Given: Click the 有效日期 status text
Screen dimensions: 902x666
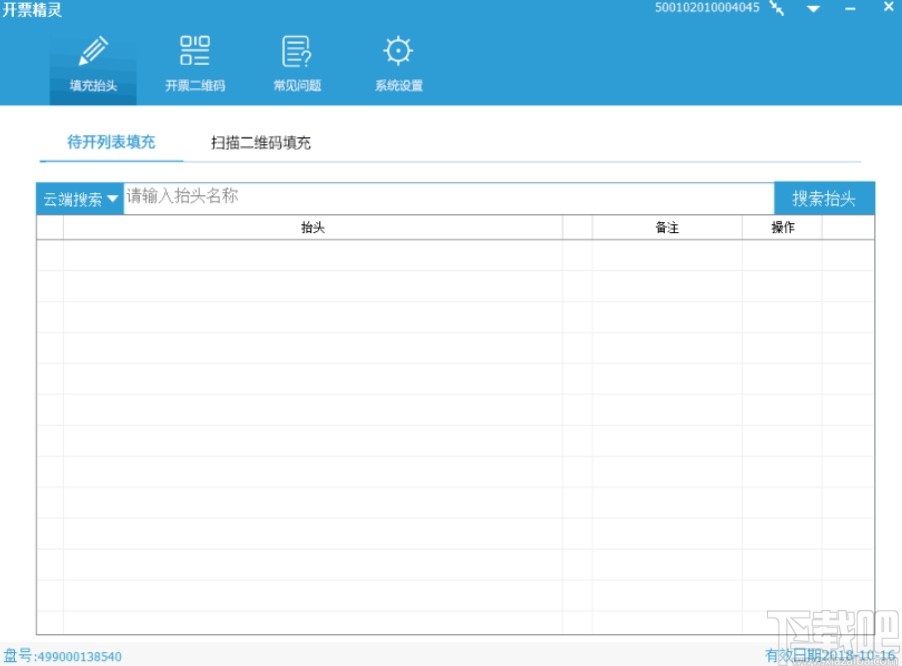Looking at the screenshot, I should (x=830, y=655).
